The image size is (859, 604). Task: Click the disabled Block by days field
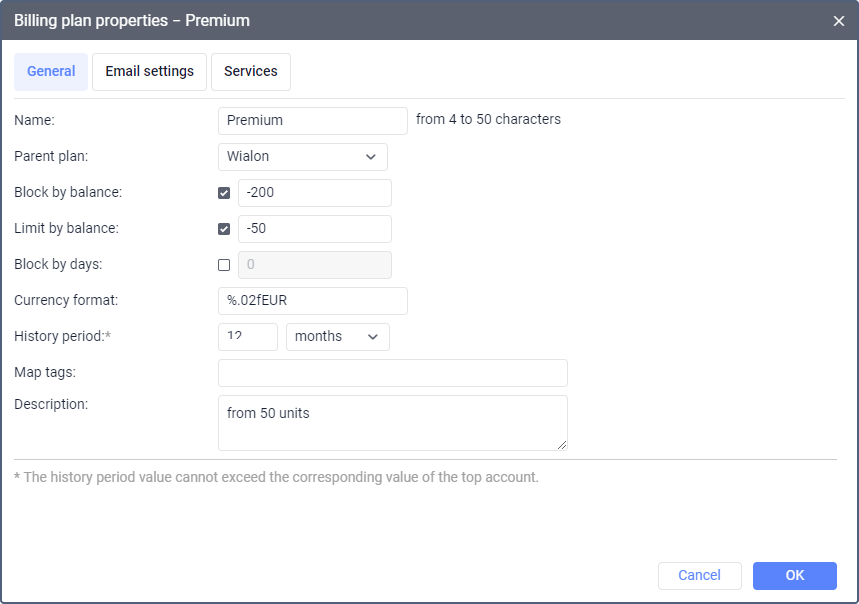(x=314, y=265)
